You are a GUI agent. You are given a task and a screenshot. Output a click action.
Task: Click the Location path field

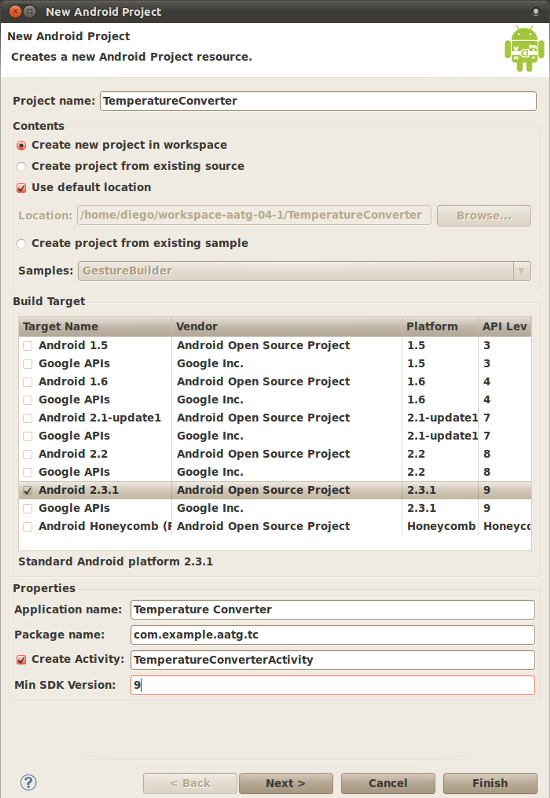click(x=254, y=215)
